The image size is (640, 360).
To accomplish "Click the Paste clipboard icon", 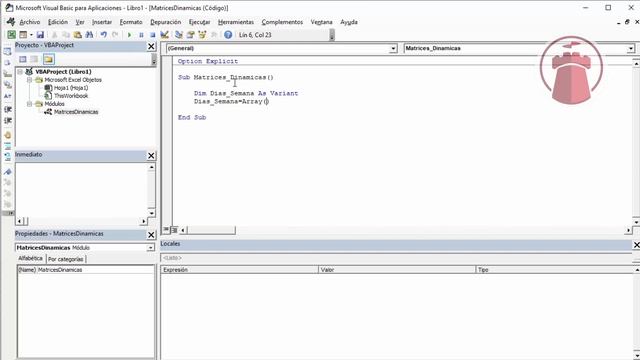I will 77,35.
